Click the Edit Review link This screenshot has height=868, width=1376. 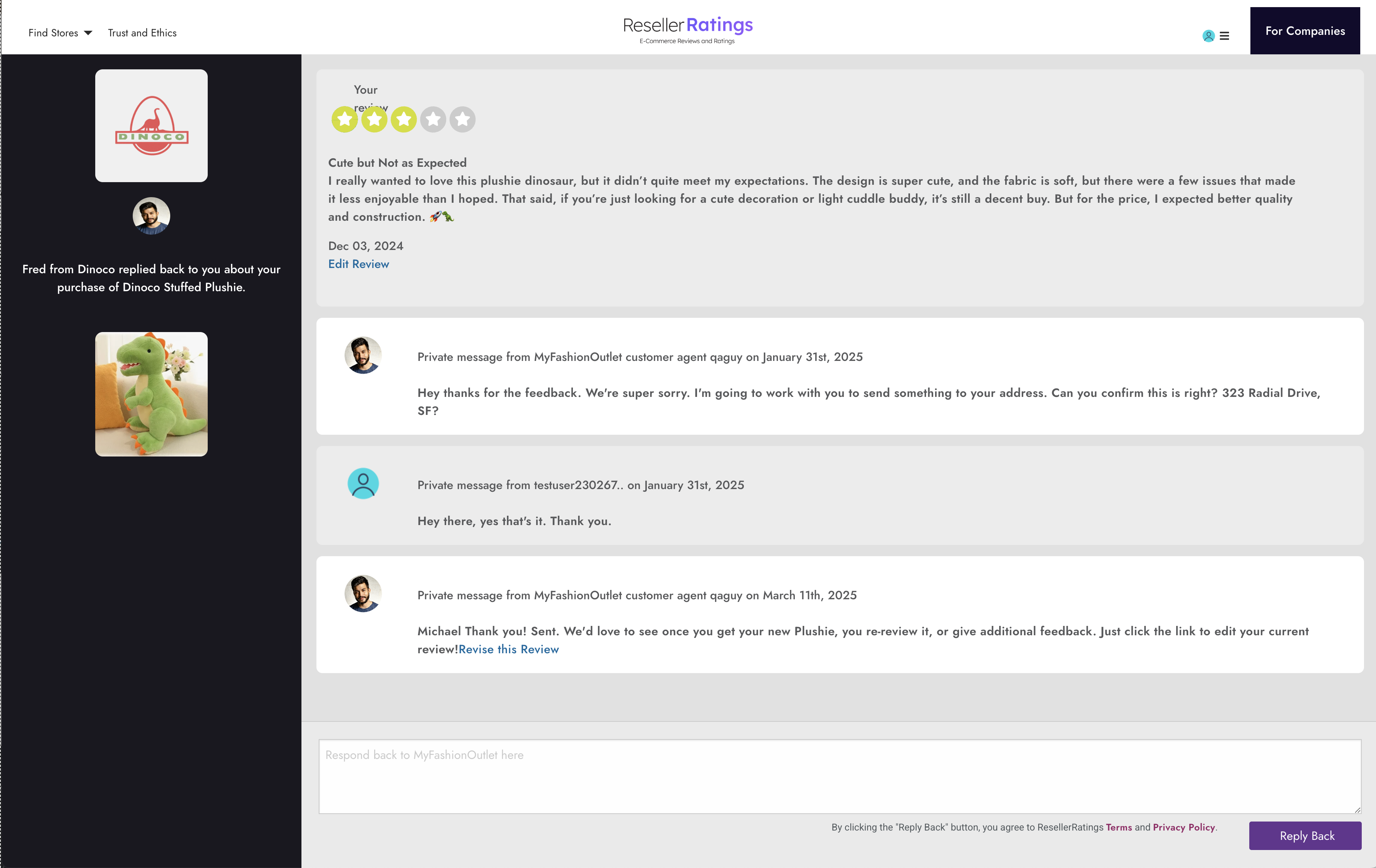[358, 264]
